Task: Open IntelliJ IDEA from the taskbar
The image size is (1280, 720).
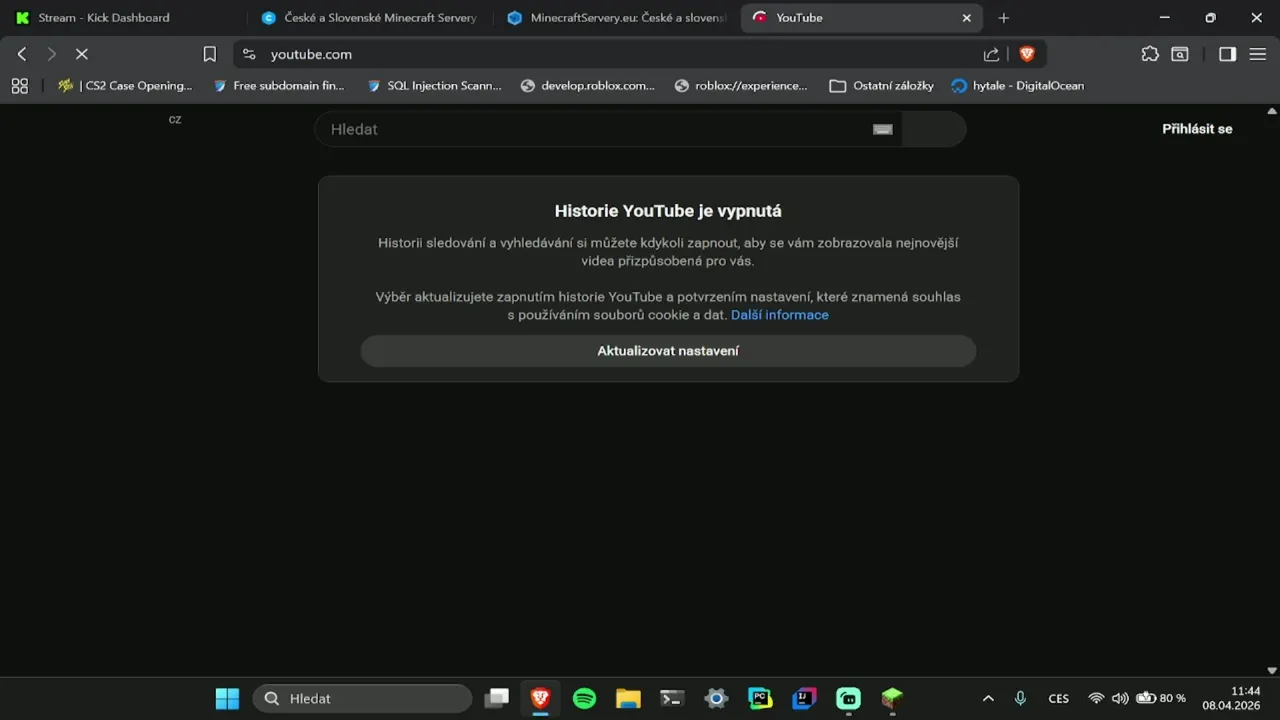Action: tap(804, 698)
